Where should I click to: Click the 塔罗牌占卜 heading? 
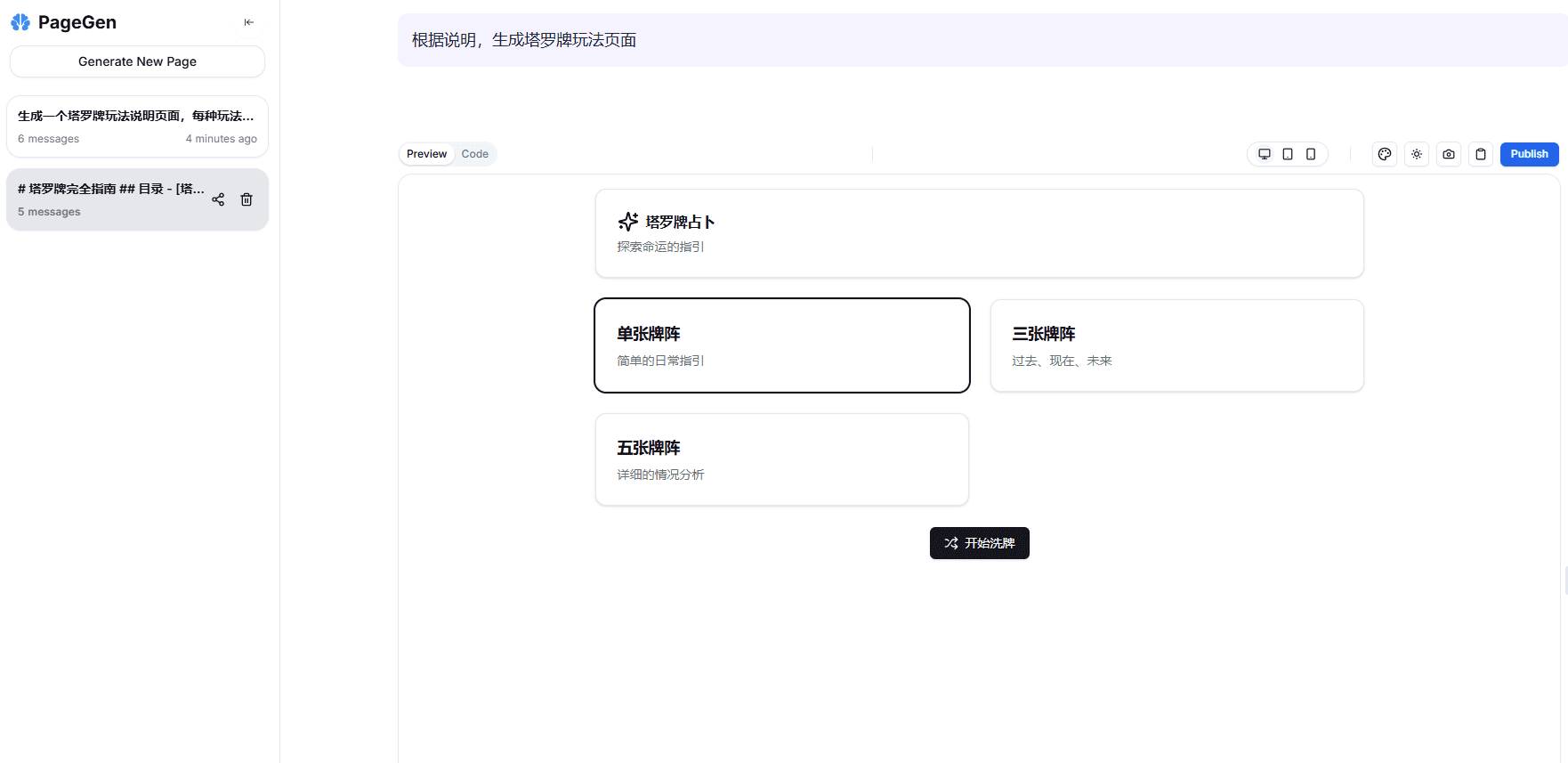coord(680,222)
